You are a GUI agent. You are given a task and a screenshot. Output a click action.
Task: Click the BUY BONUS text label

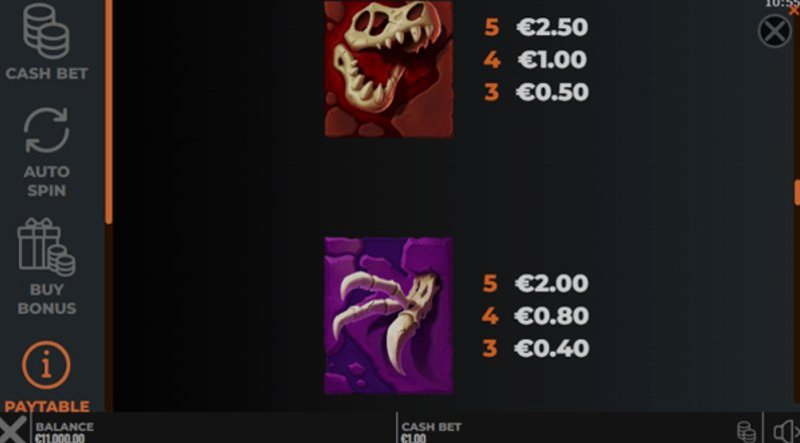pyautogui.click(x=46, y=299)
